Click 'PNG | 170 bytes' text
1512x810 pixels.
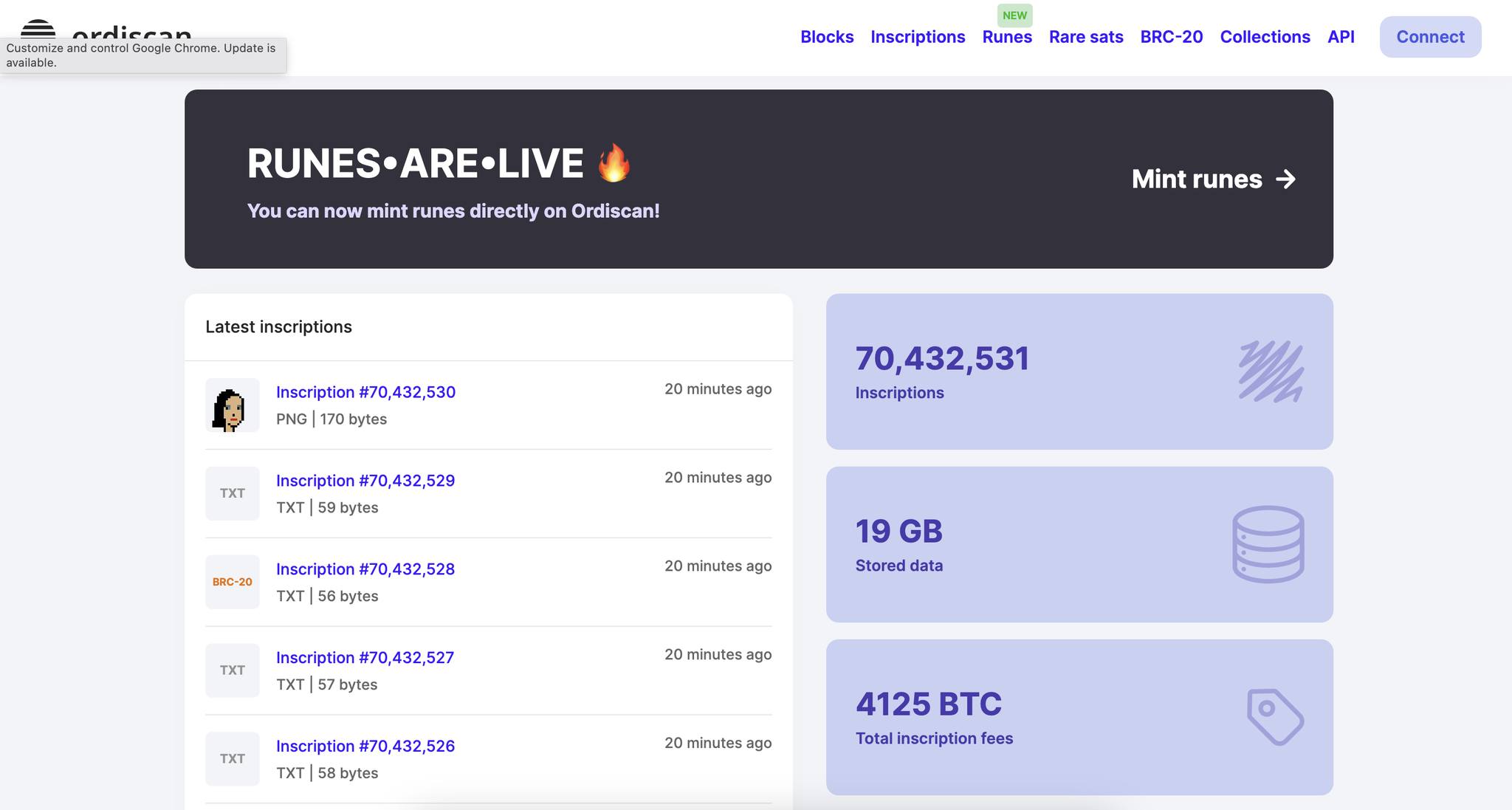tap(331, 419)
